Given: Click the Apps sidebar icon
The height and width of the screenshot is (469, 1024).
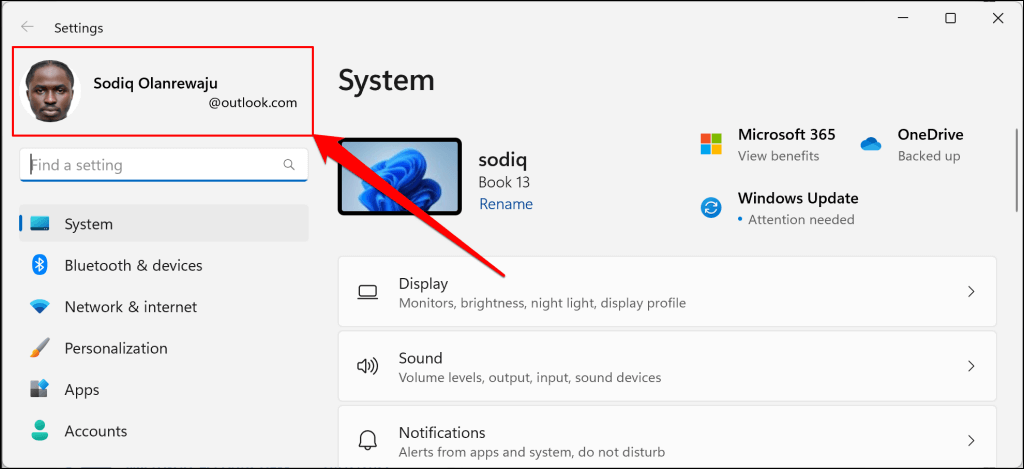Looking at the screenshot, I should coord(40,389).
